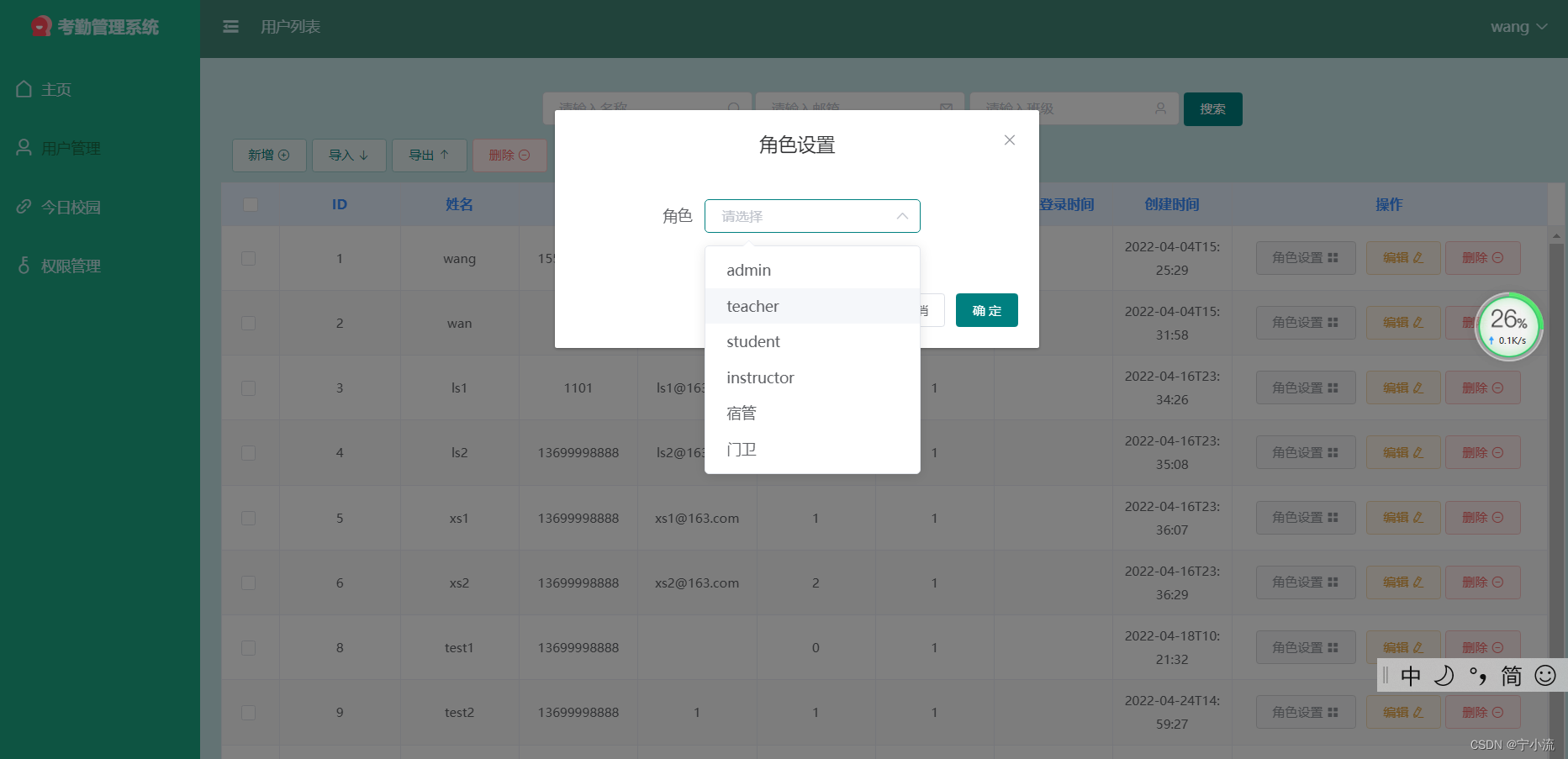Click the 用户管理 user icon in sidebar
The height and width of the screenshot is (759, 1568).
pos(24,147)
